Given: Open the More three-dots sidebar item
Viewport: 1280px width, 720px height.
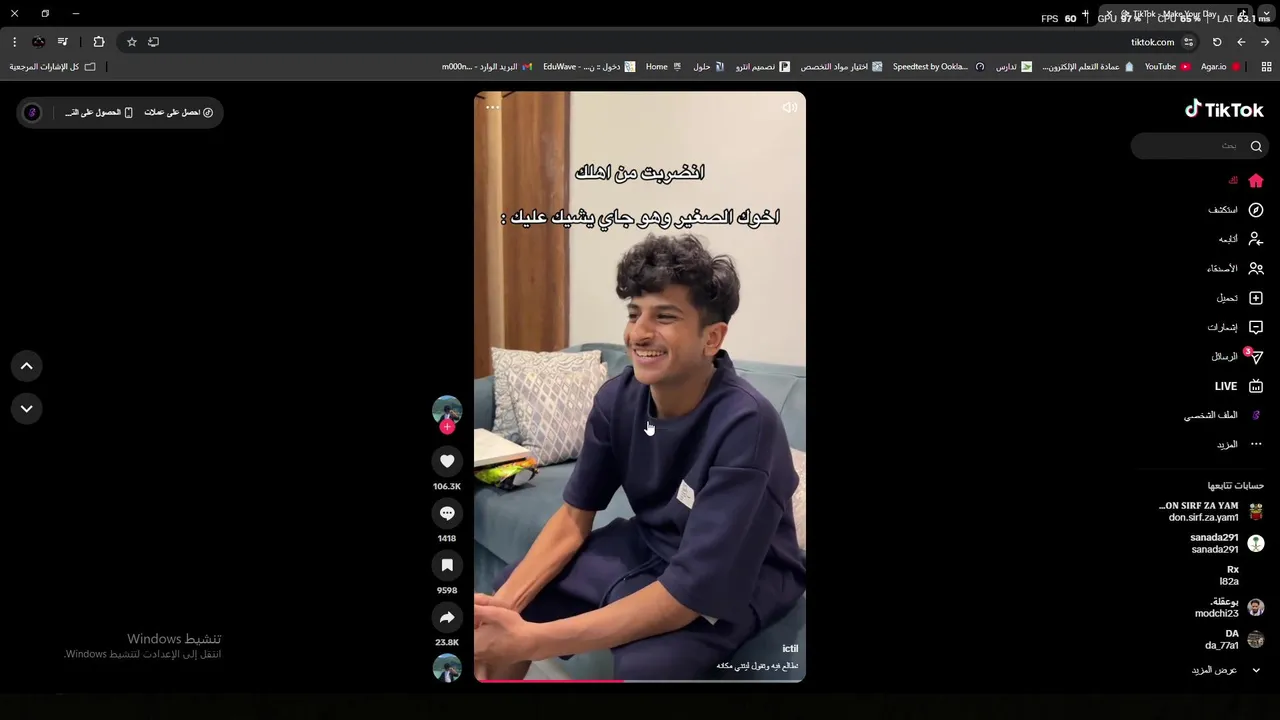Looking at the screenshot, I should tap(1240, 444).
